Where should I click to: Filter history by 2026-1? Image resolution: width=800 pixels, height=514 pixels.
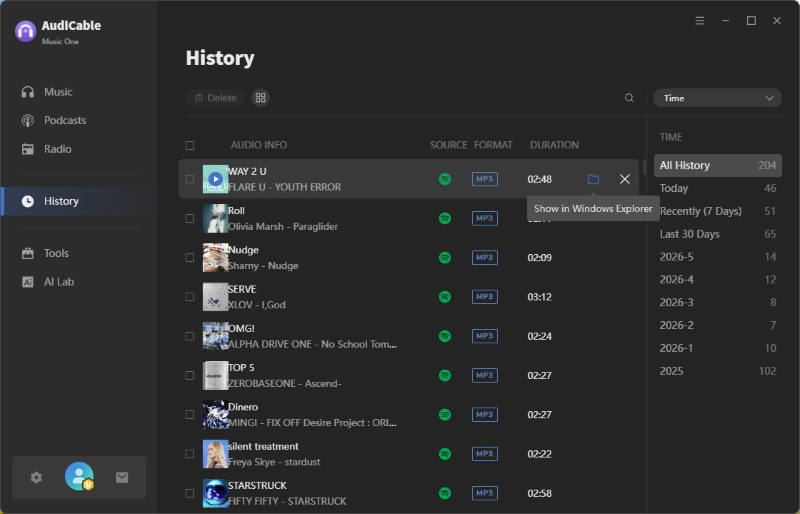point(718,348)
